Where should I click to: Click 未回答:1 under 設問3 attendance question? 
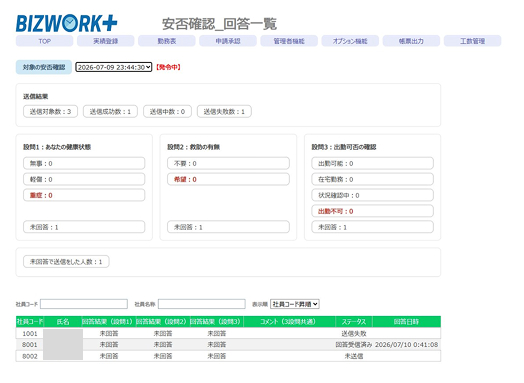point(373,227)
